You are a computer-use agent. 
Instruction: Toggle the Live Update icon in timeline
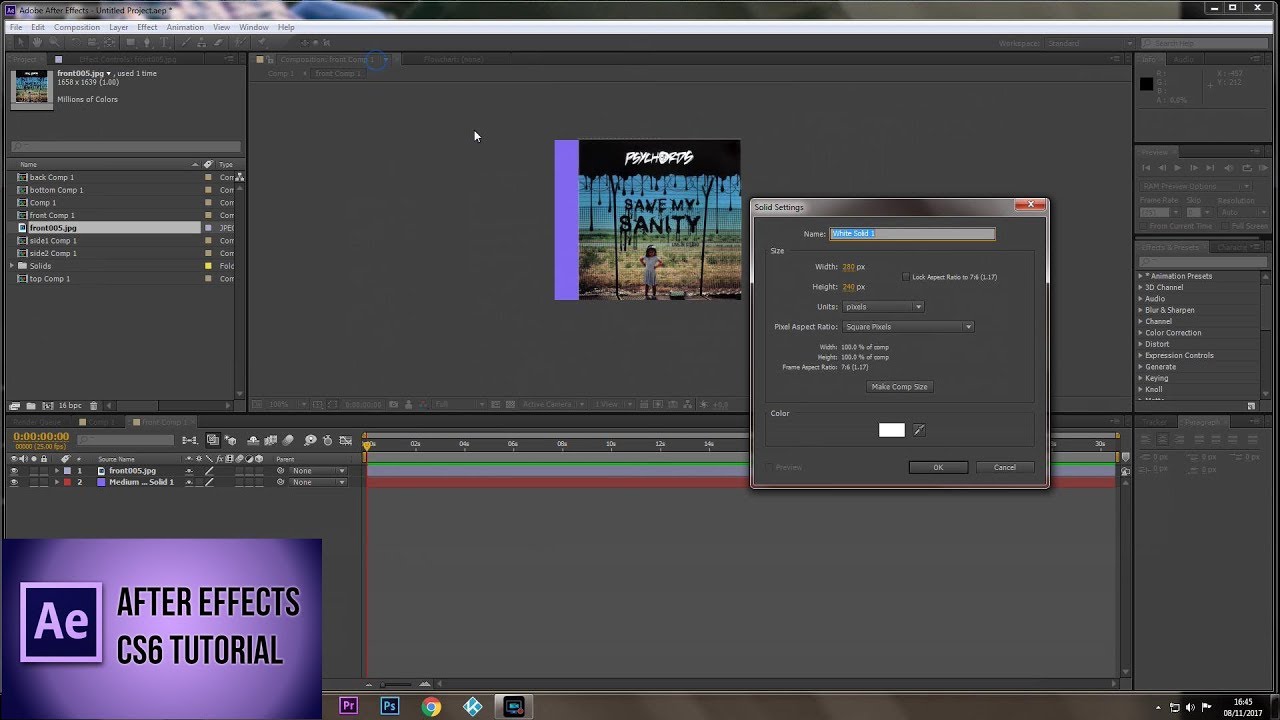click(x=213, y=441)
